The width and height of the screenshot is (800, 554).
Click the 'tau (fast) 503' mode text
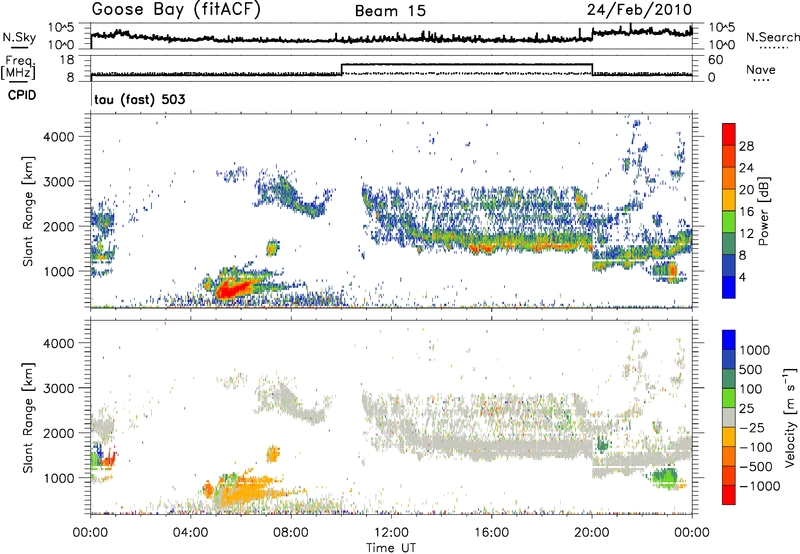(x=140, y=99)
